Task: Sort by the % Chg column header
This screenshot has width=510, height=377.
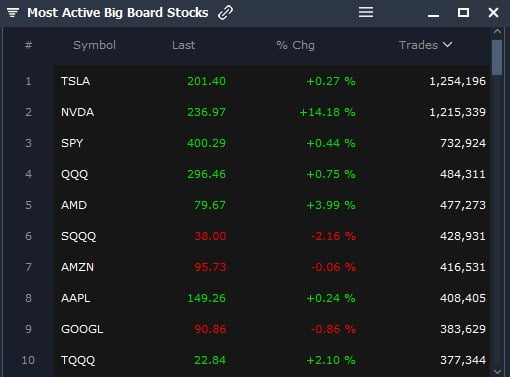Action: tap(295, 45)
